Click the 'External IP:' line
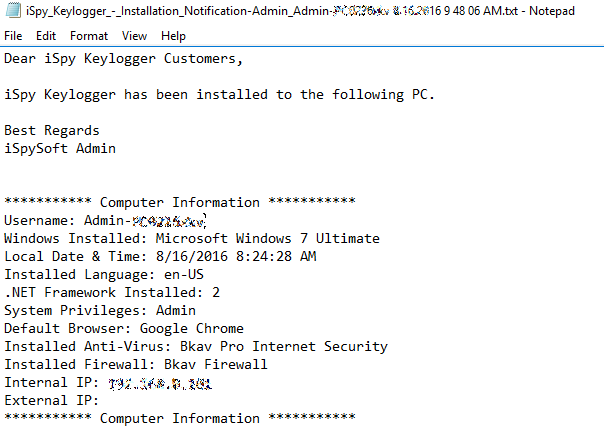The image size is (604, 437). (x=48, y=400)
